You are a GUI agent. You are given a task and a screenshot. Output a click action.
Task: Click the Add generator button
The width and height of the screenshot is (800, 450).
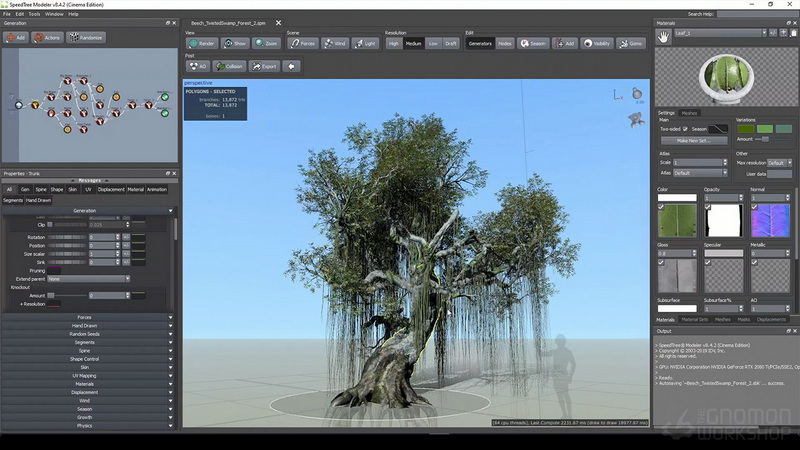click(x=15, y=37)
